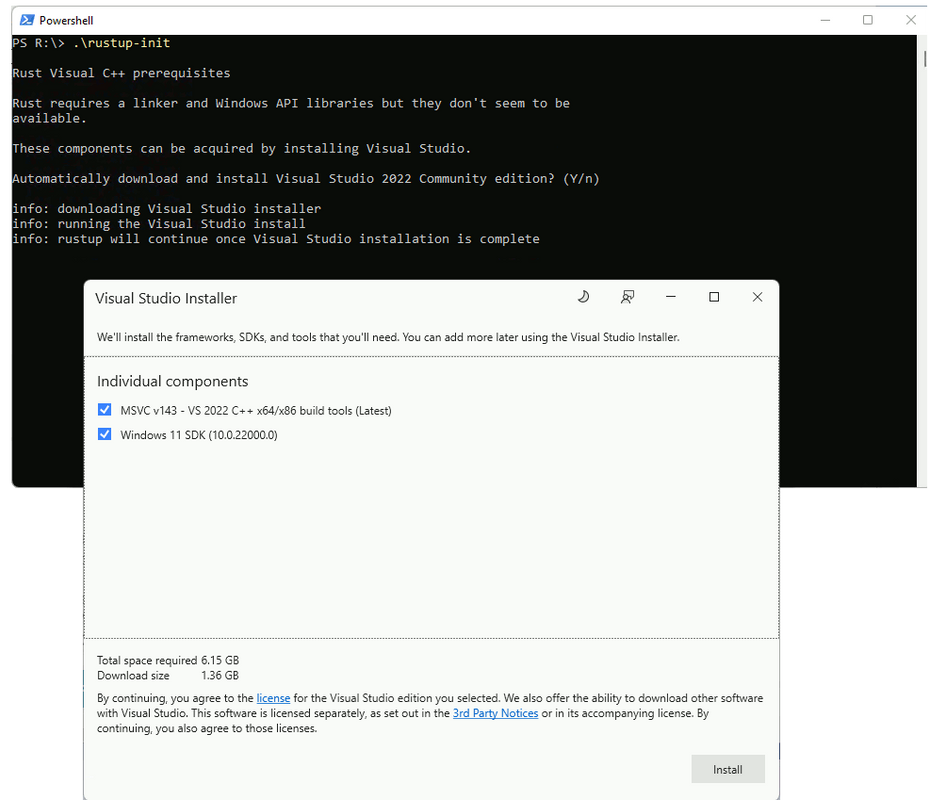Close the Visual Studio Installer window

(x=757, y=297)
